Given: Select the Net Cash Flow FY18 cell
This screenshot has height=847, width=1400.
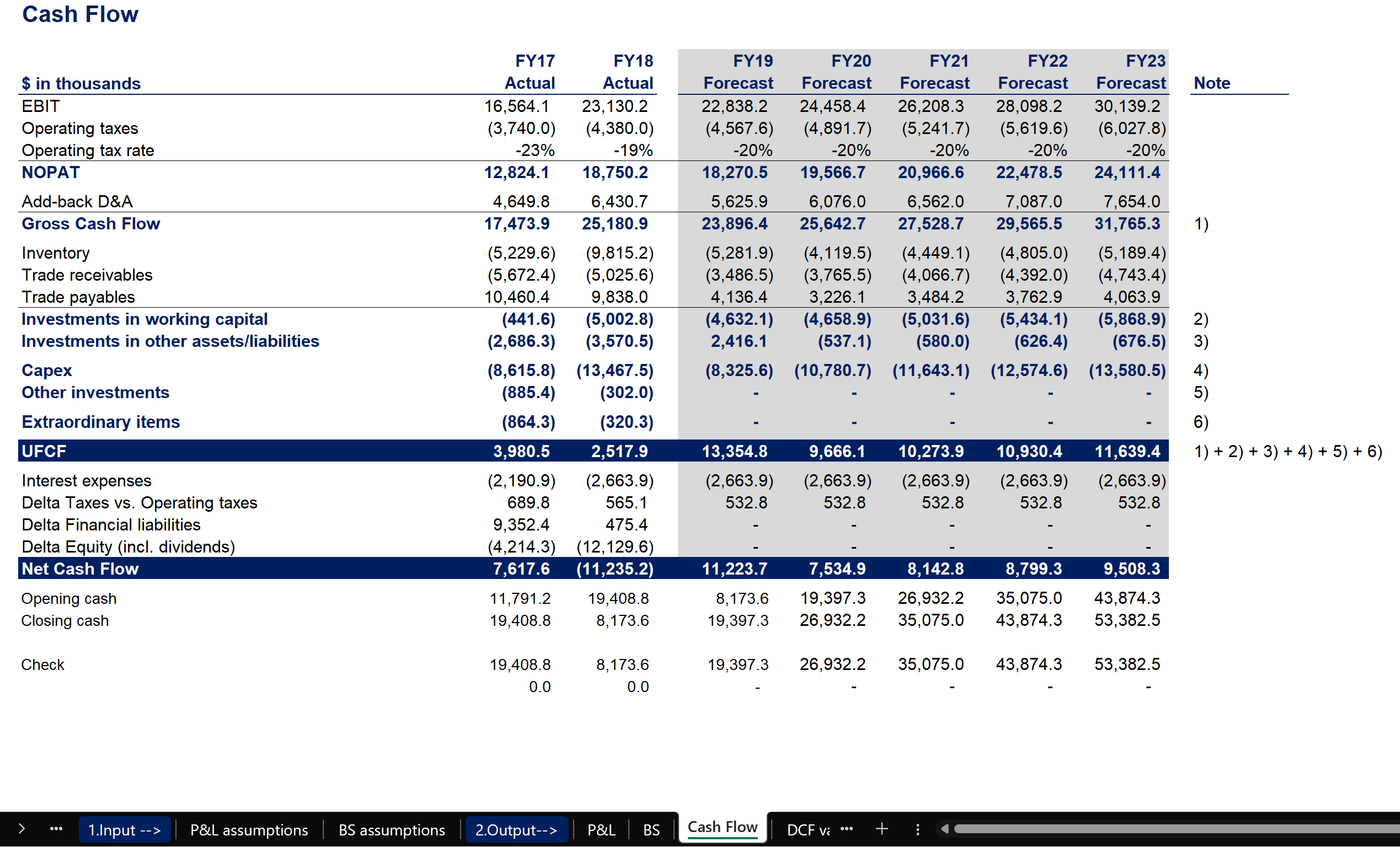Looking at the screenshot, I should pos(614,569).
